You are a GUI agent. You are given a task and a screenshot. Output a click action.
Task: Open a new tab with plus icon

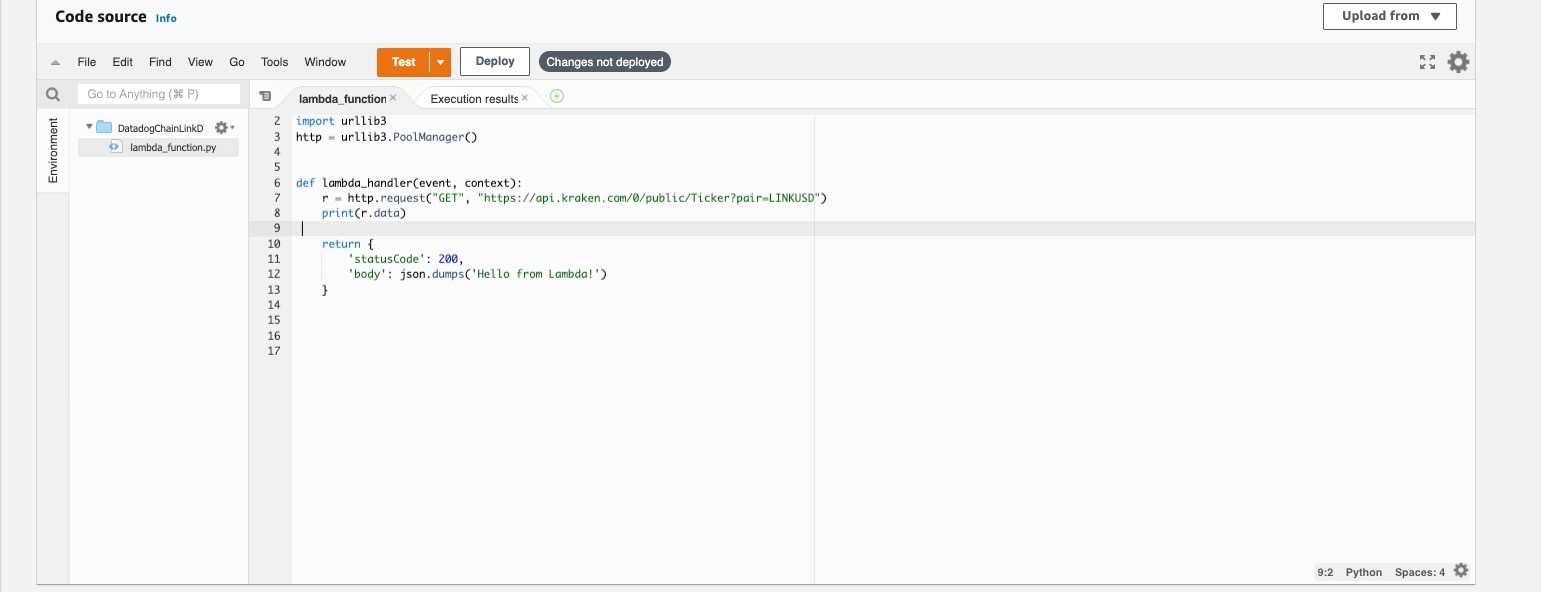[557, 97]
